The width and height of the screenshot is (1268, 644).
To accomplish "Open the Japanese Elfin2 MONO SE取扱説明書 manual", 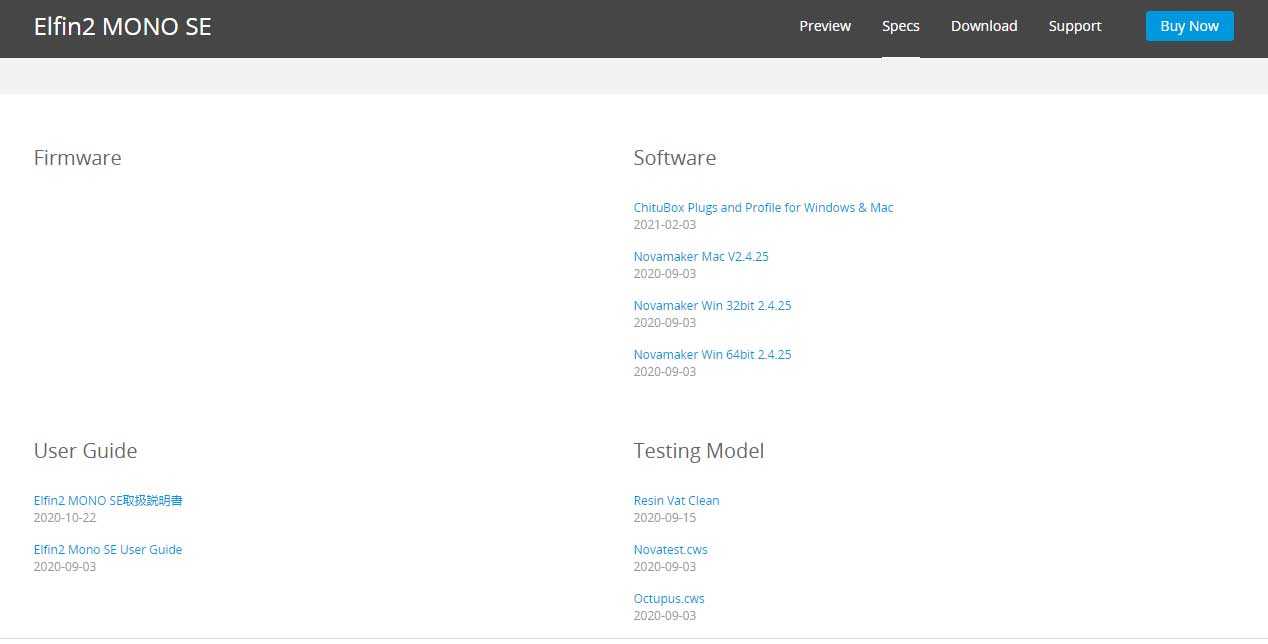I will coord(108,501).
